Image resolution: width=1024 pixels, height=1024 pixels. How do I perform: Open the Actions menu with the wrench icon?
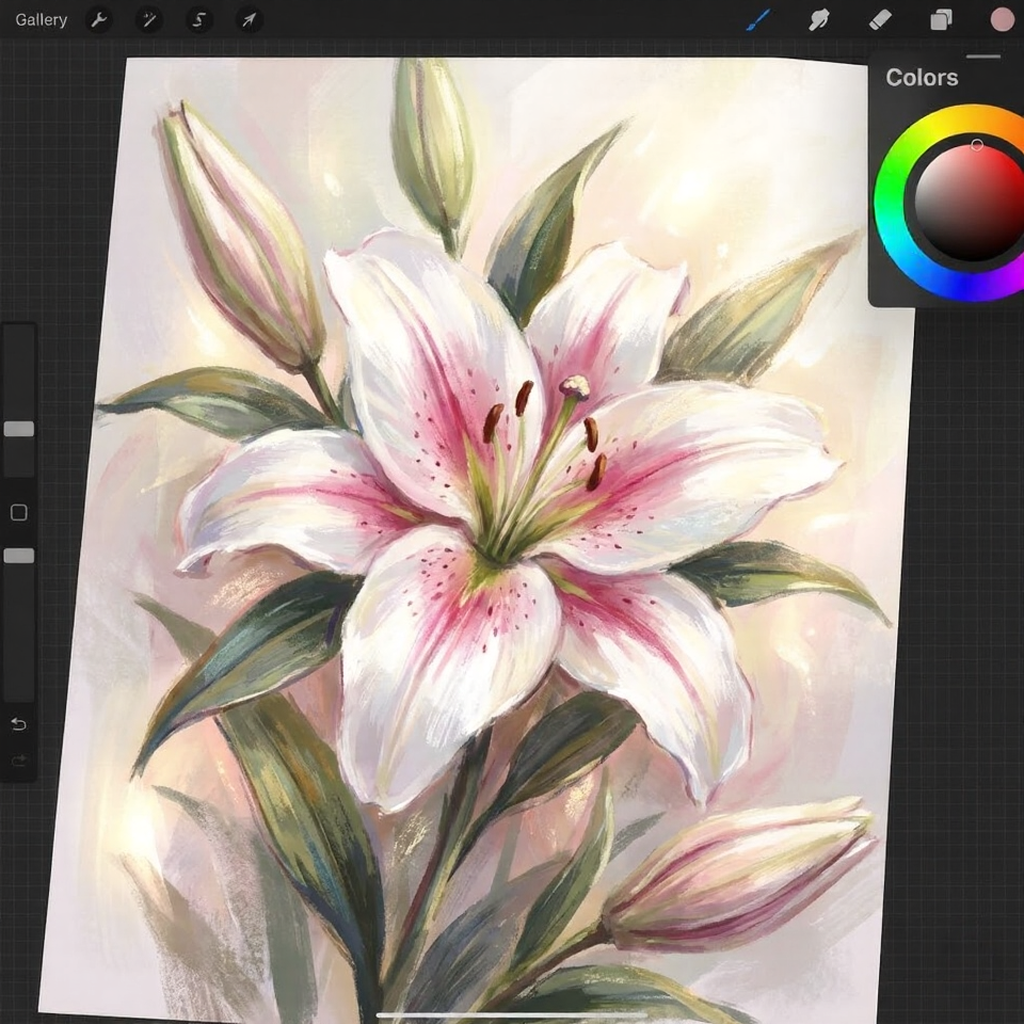click(x=98, y=20)
